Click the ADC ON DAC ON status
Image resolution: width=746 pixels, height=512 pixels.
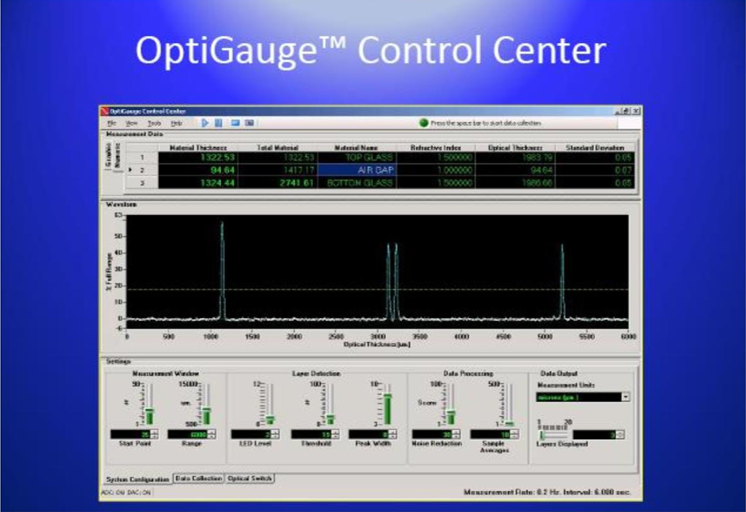[x=126, y=492]
